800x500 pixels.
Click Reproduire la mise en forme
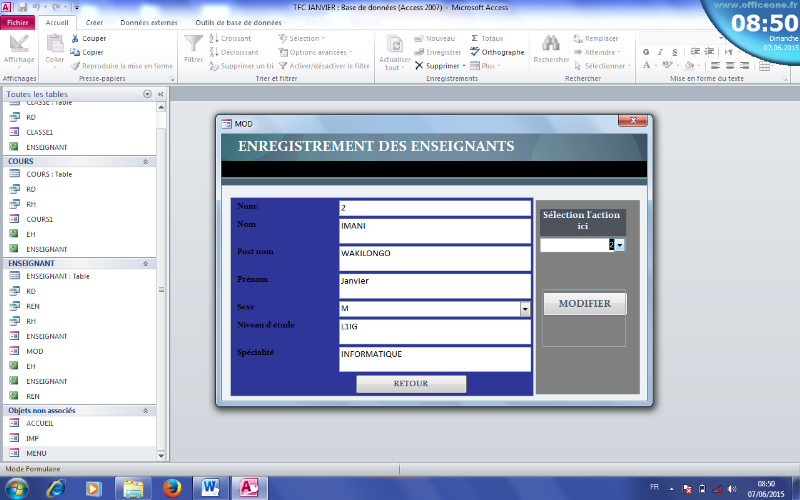click(122, 66)
